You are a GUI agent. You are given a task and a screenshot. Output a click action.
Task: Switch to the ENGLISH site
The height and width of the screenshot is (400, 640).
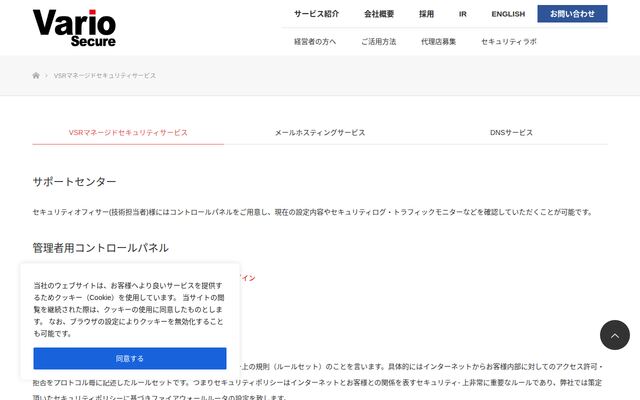point(508,14)
